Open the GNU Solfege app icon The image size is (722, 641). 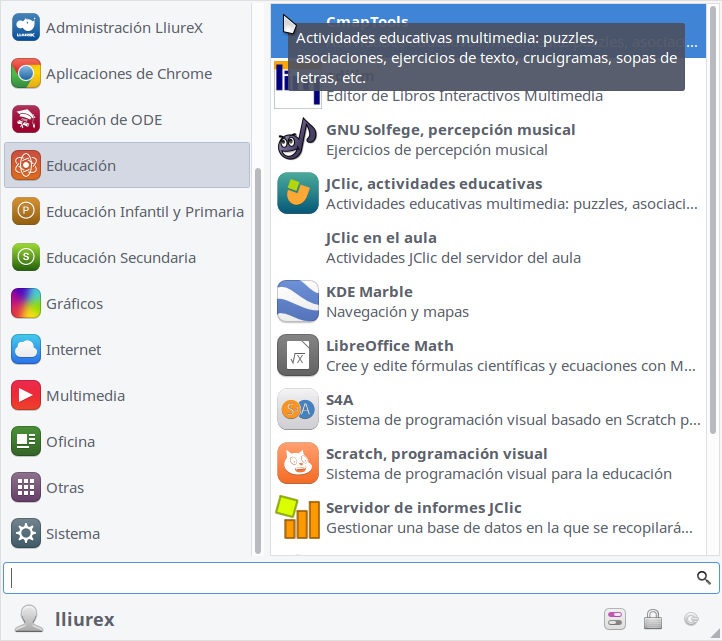pos(298,140)
